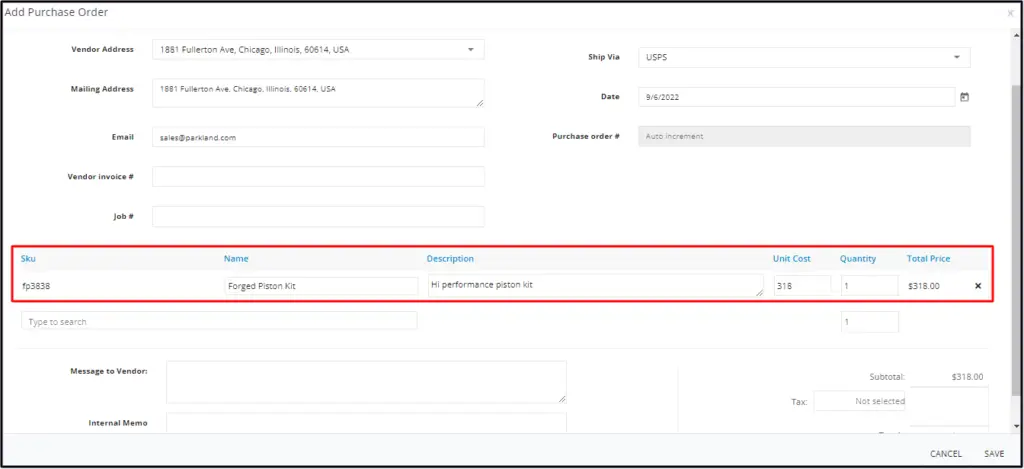Click the quantity field beside item search
Image resolution: width=1024 pixels, height=469 pixels.
click(869, 321)
